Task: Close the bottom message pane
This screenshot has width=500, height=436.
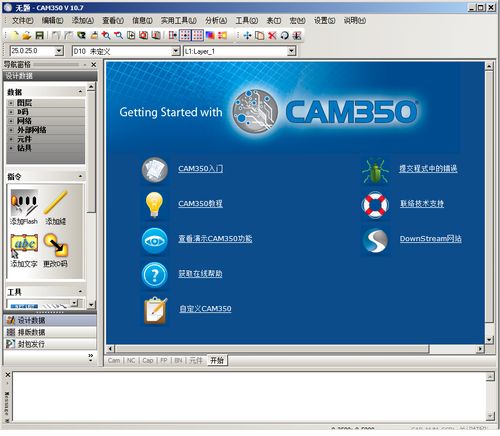Action: pos(8,375)
